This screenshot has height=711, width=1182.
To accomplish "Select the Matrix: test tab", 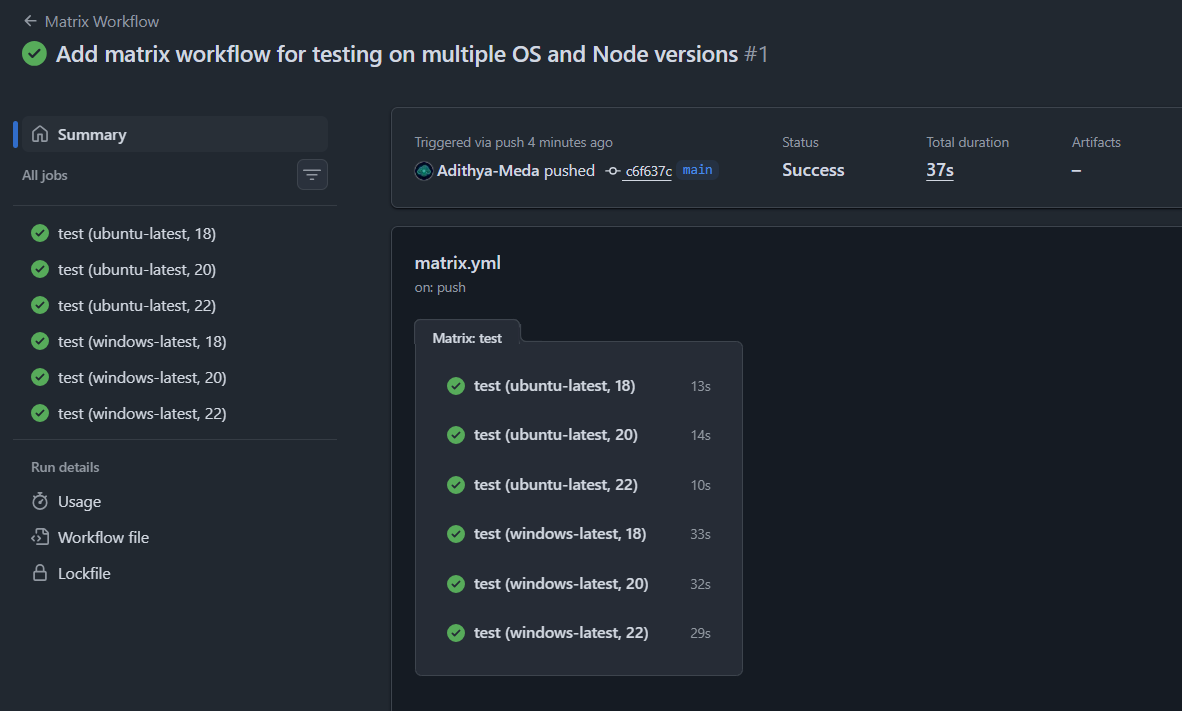I will (467, 339).
